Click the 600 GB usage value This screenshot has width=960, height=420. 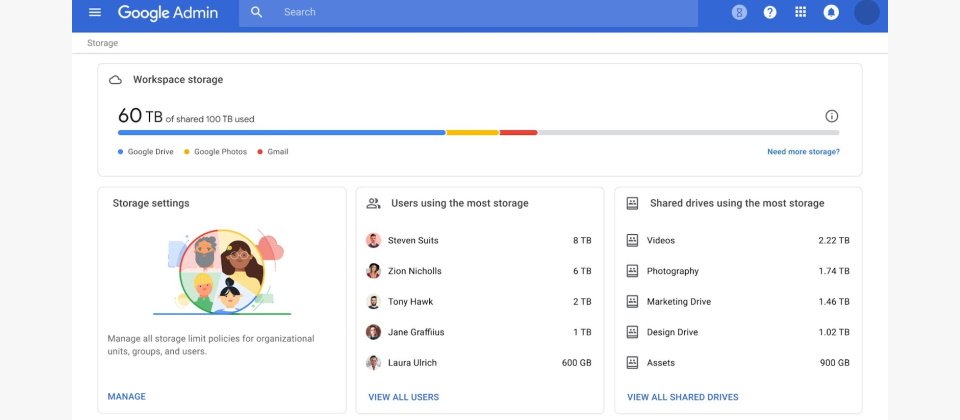(577, 363)
